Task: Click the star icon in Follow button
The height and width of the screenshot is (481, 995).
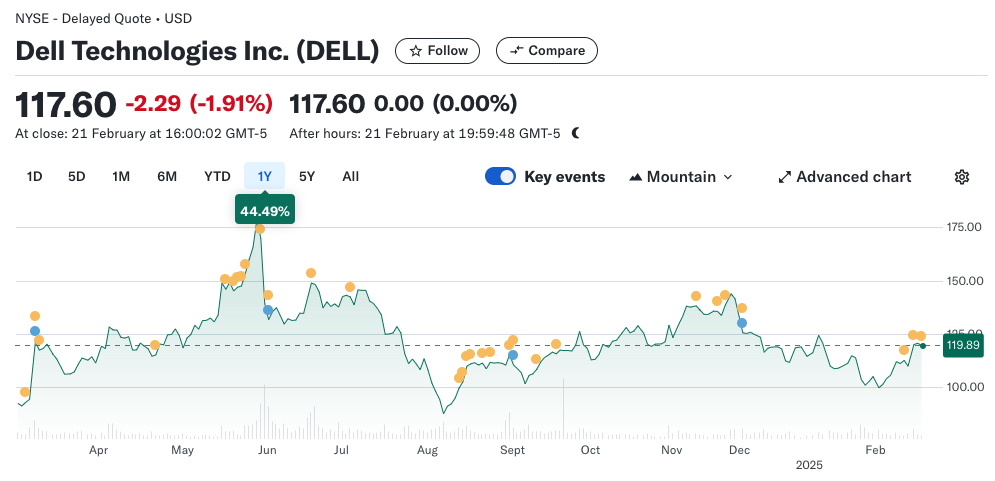Action: (x=415, y=51)
